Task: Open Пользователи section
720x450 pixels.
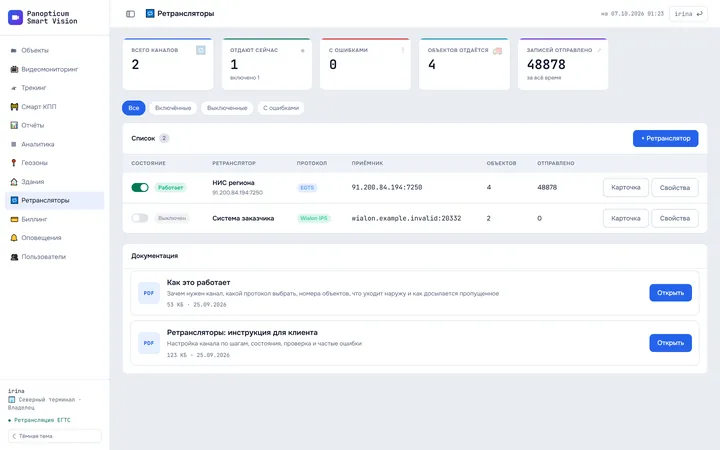Action: [55, 257]
